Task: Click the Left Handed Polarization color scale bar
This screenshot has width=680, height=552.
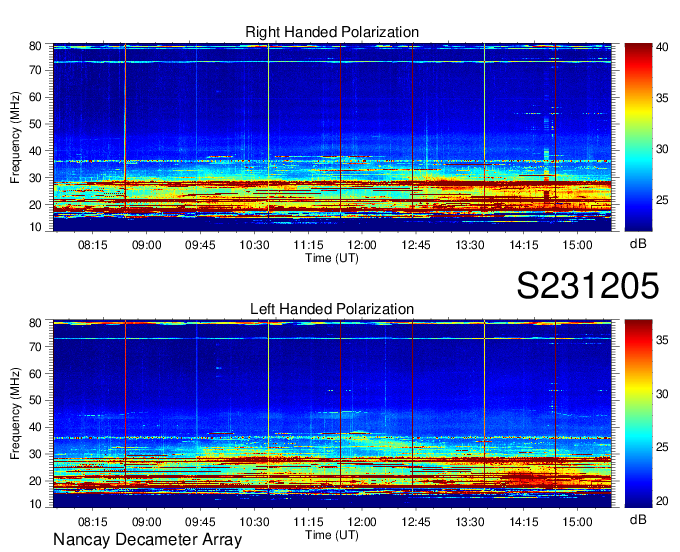Action: (x=638, y=414)
